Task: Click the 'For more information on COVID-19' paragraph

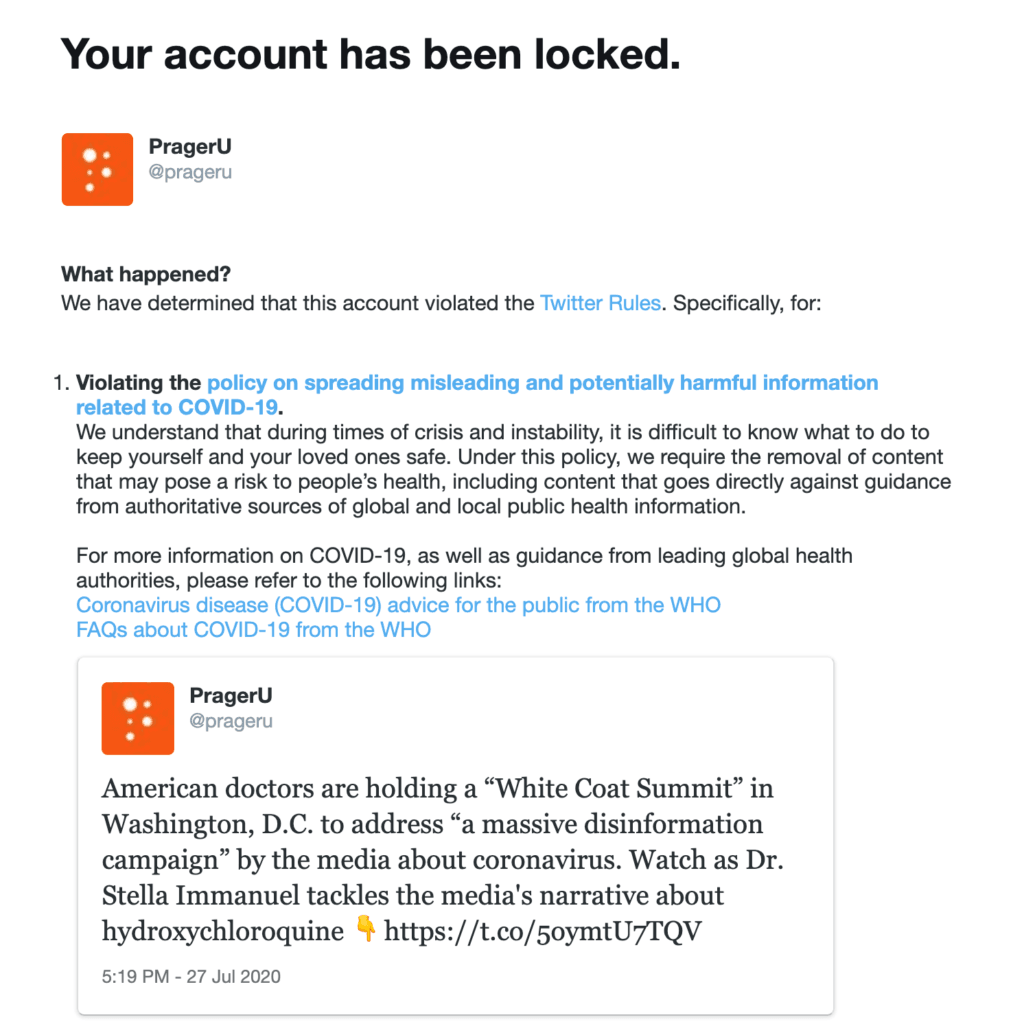Action: (464, 568)
